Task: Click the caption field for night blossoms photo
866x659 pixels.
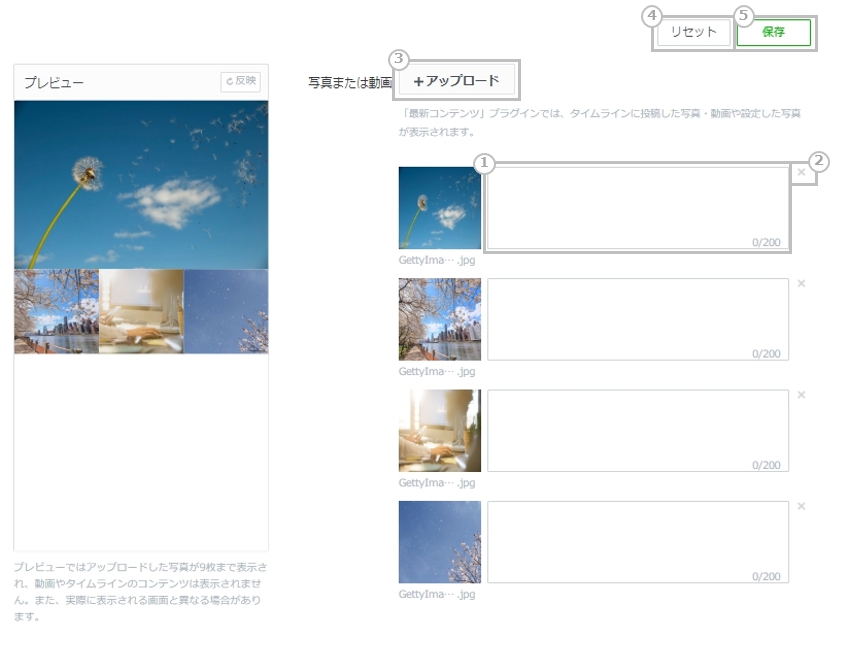Action: tap(637, 542)
